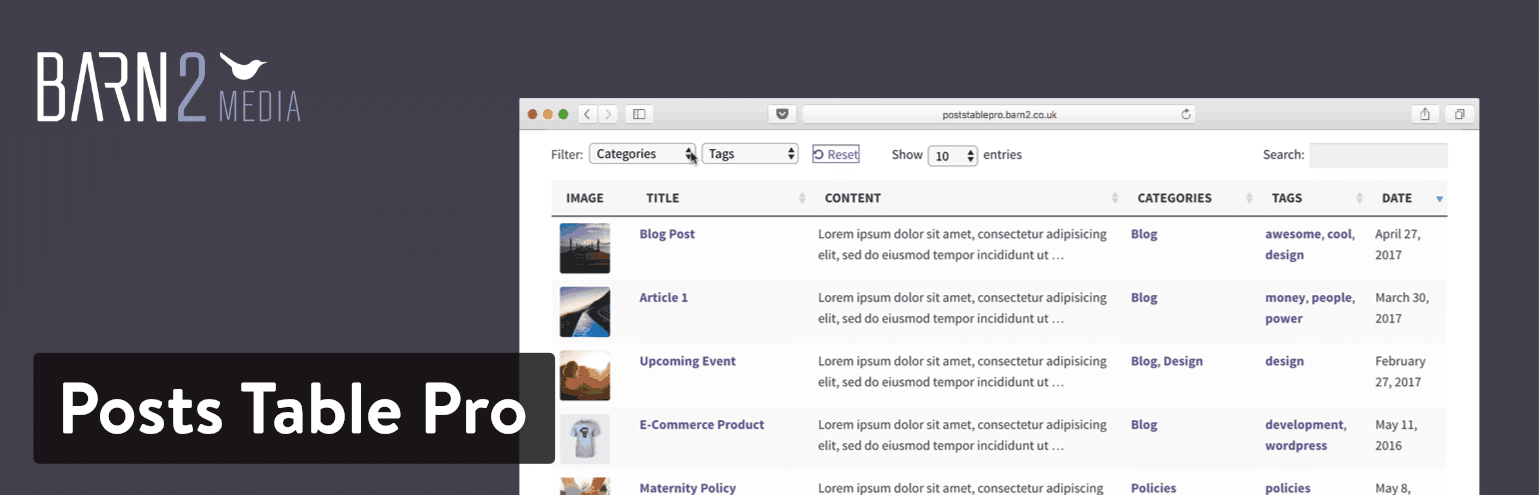The image size is (1539, 495).
Task: Open the Categories filter dropdown
Action: pyautogui.click(x=643, y=154)
